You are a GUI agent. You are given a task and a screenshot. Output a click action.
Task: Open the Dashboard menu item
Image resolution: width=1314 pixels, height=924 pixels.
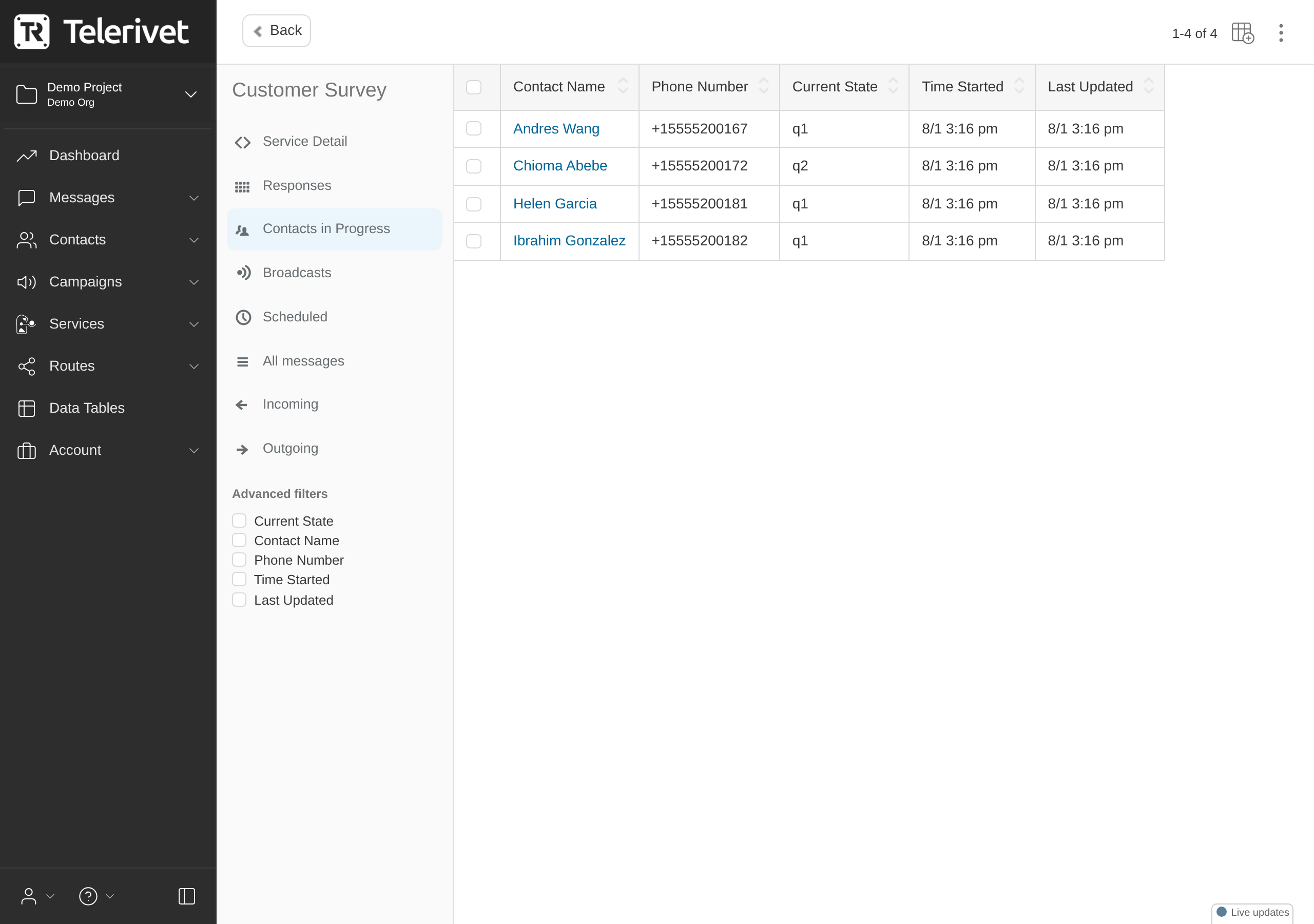click(108, 156)
